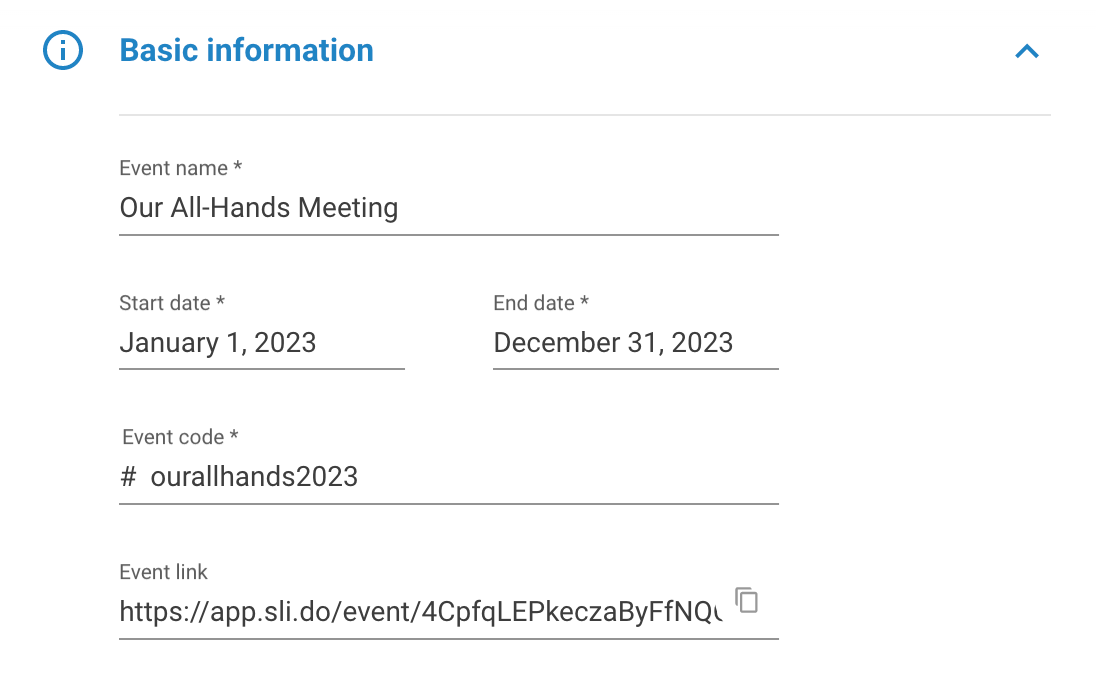Image resolution: width=1096 pixels, height=676 pixels.
Task: Click the asterisk beside Event name
Action: [x=238, y=166]
